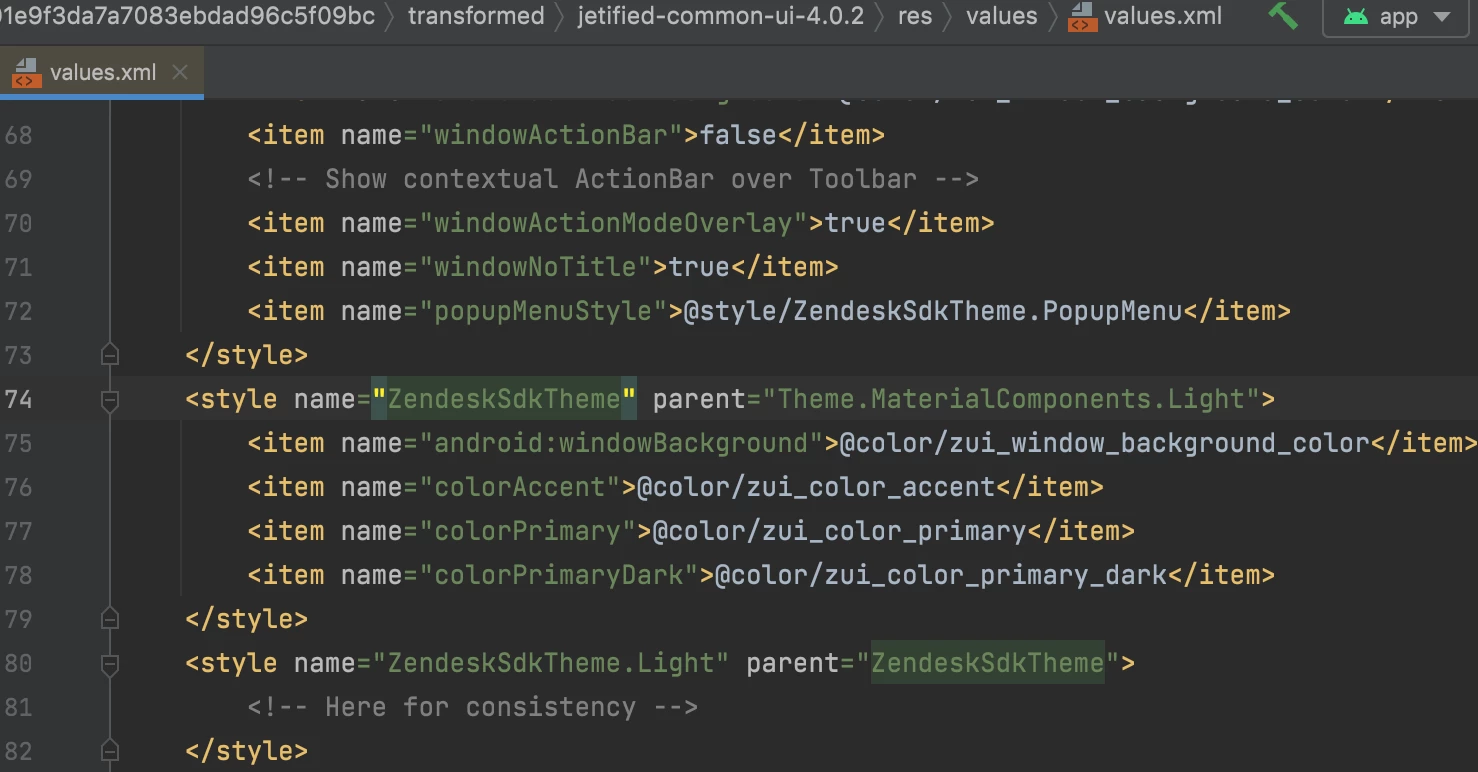Click "ZendeskSdkTheme.Light" style name
This screenshot has width=1478, height=772.
tap(551, 663)
